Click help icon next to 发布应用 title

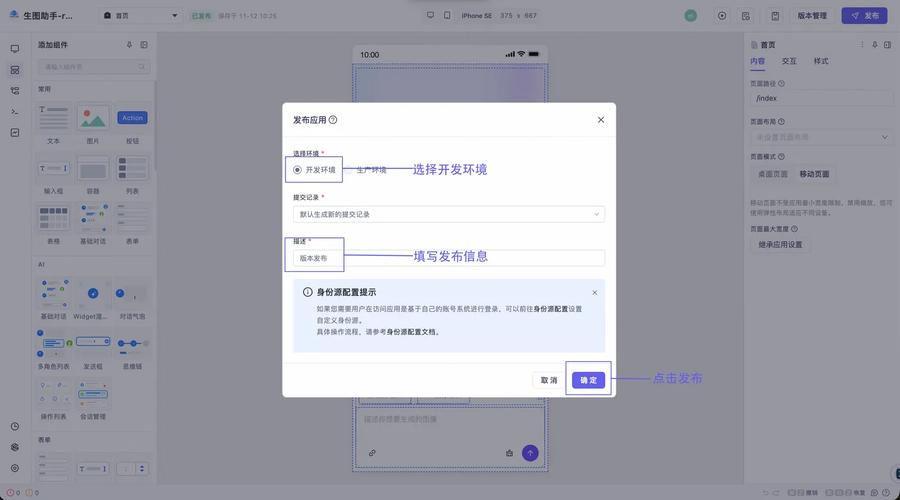tap(333, 120)
